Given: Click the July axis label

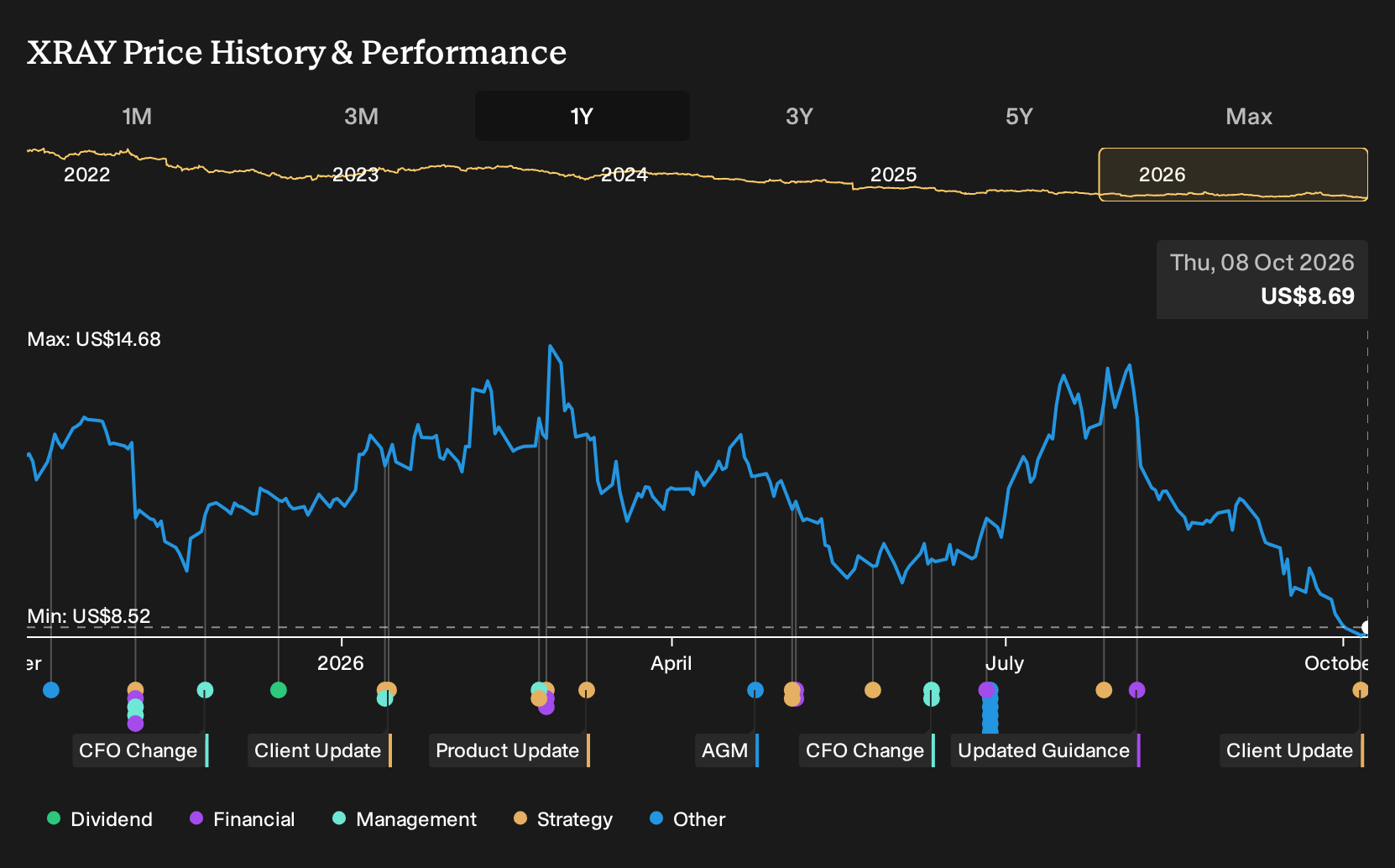Looking at the screenshot, I should coord(1005,663).
